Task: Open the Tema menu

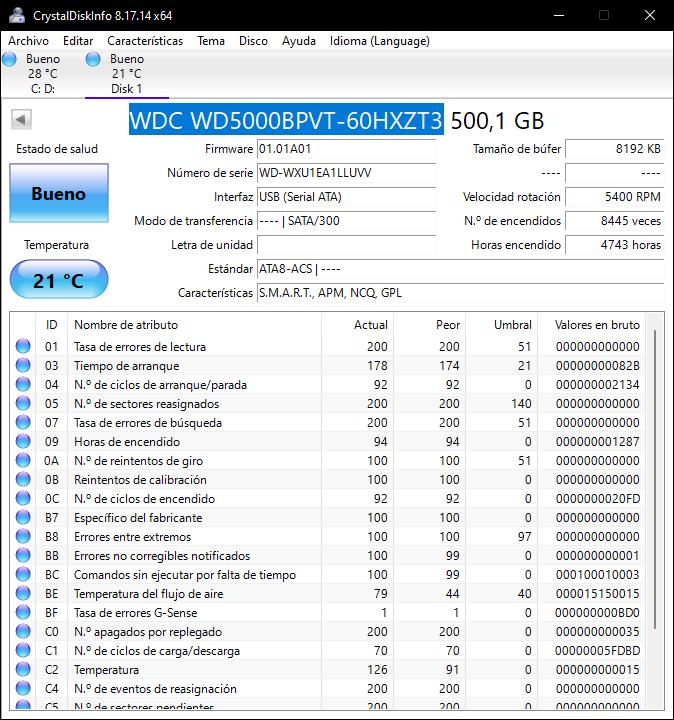Action: tap(211, 41)
